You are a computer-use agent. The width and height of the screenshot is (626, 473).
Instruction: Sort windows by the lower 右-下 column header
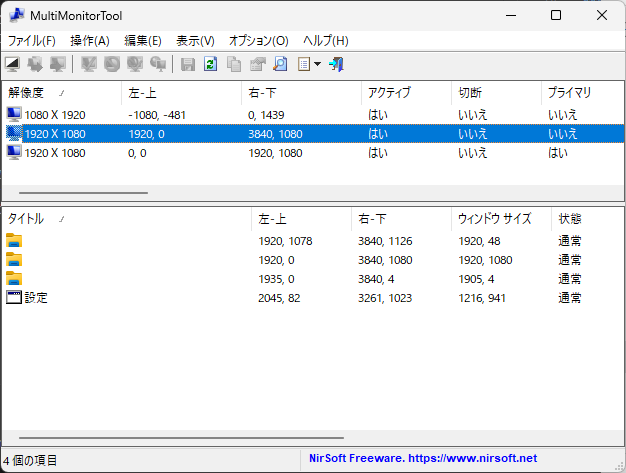[x=402, y=219]
